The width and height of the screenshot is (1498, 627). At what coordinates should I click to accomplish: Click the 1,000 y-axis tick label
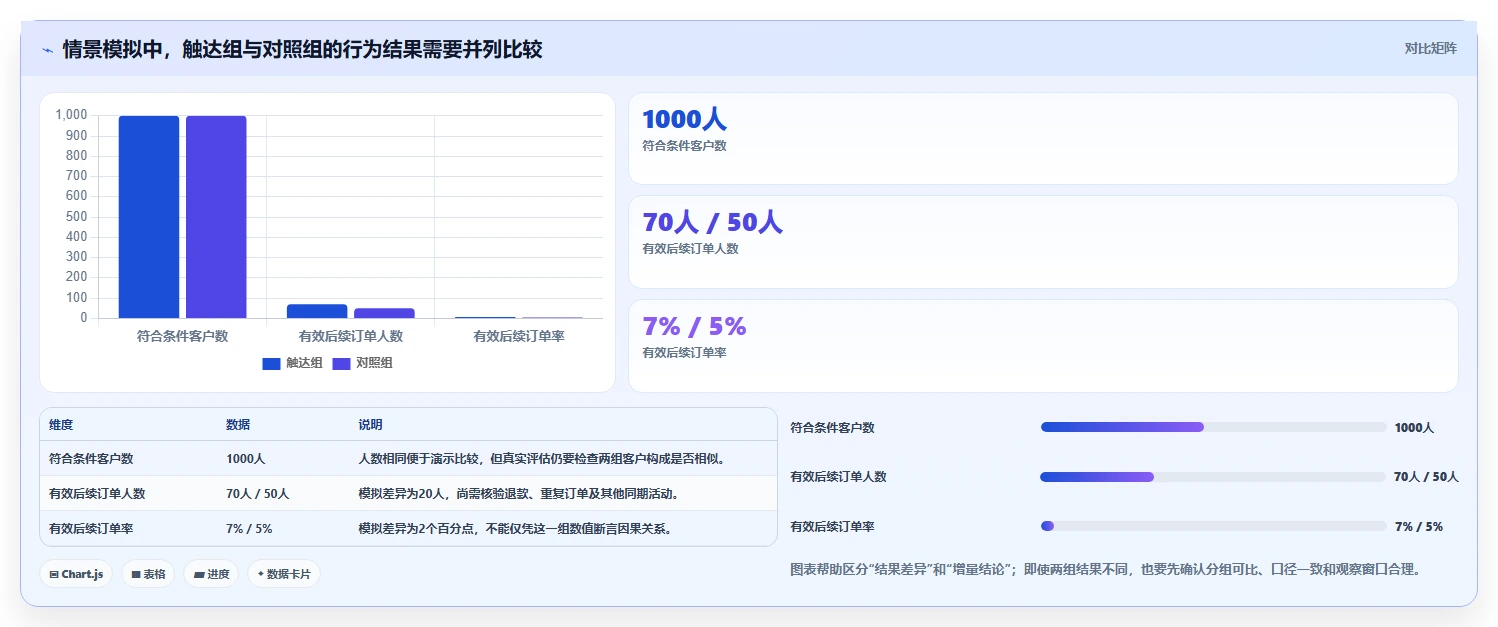(x=71, y=115)
